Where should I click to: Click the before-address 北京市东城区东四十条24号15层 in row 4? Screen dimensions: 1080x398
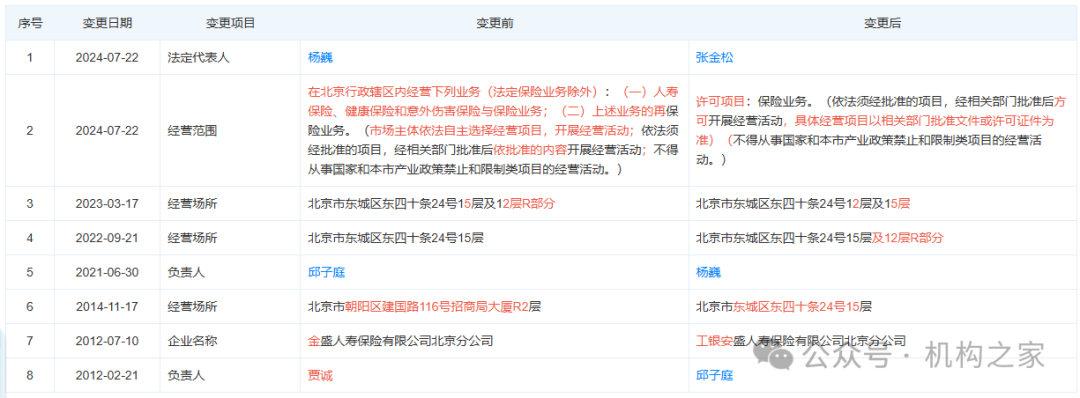tap(396, 238)
